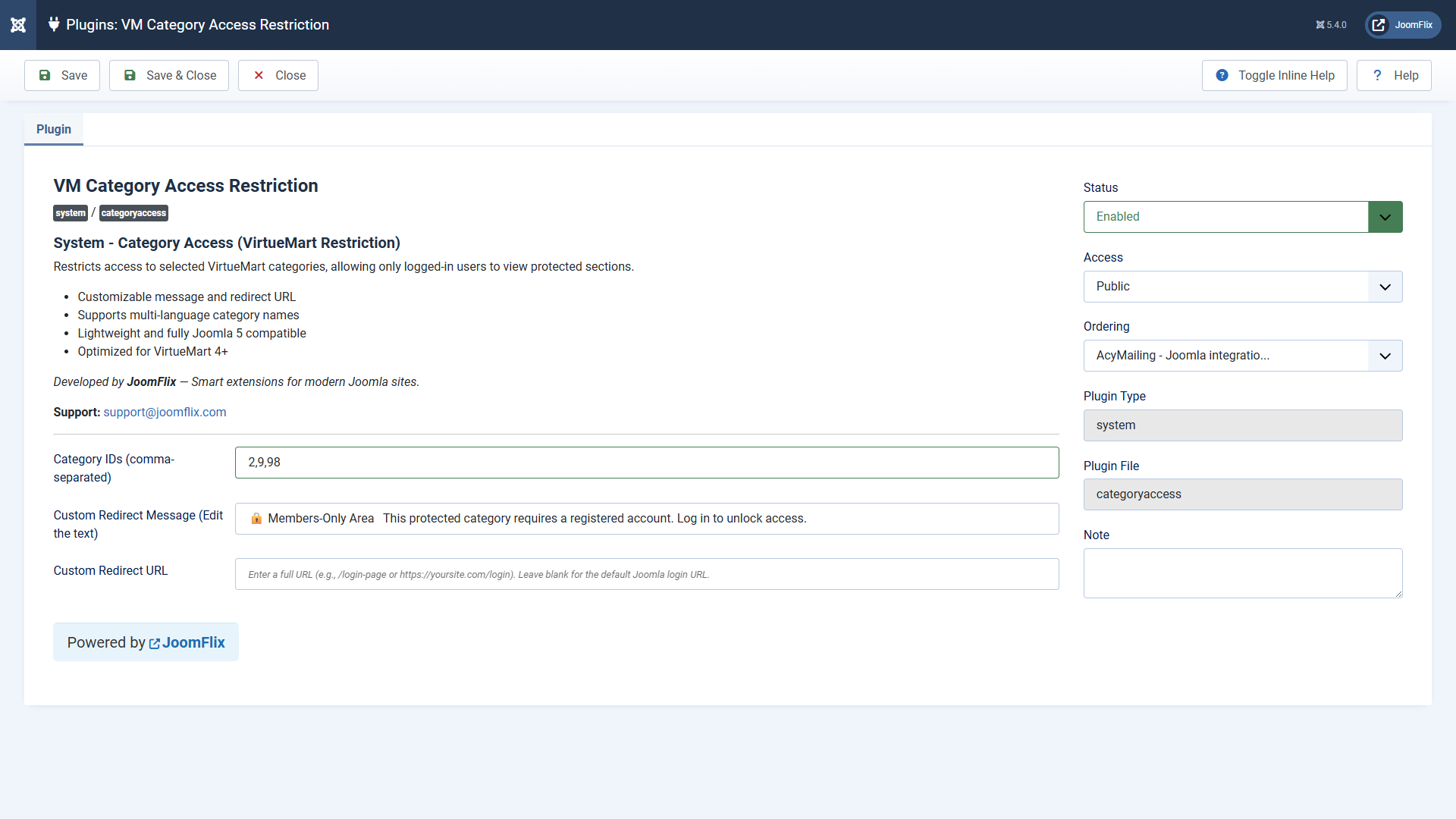Image resolution: width=1456 pixels, height=819 pixels.
Task: Switch to the Plugin tab
Action: [x=54, y=130]
